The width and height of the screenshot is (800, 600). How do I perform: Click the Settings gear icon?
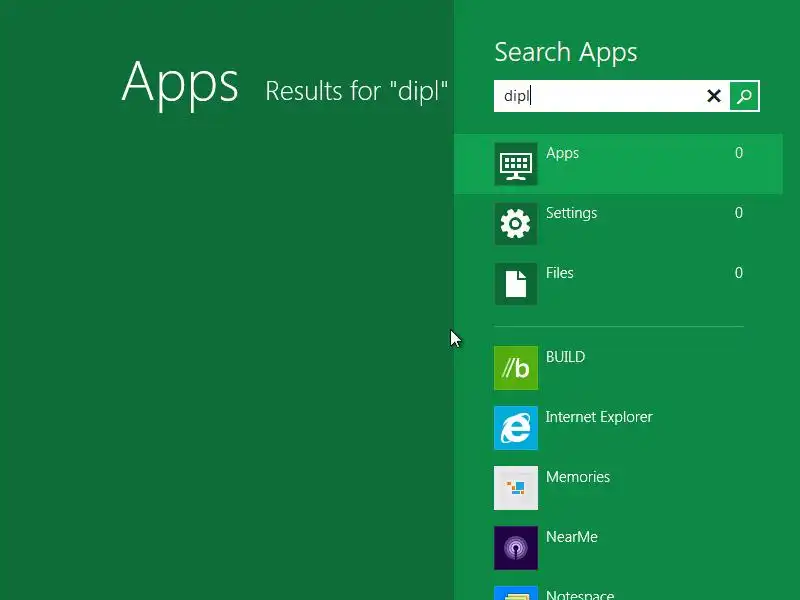[x=516, y=224]
